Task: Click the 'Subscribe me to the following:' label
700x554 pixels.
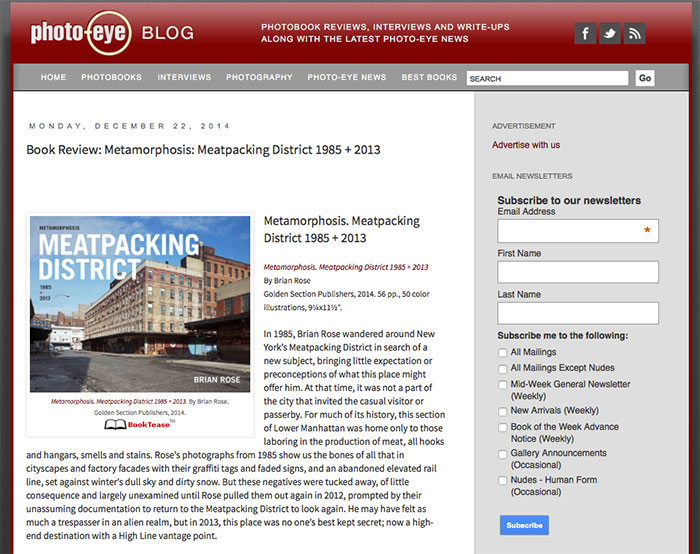Action: click(562, 335)
